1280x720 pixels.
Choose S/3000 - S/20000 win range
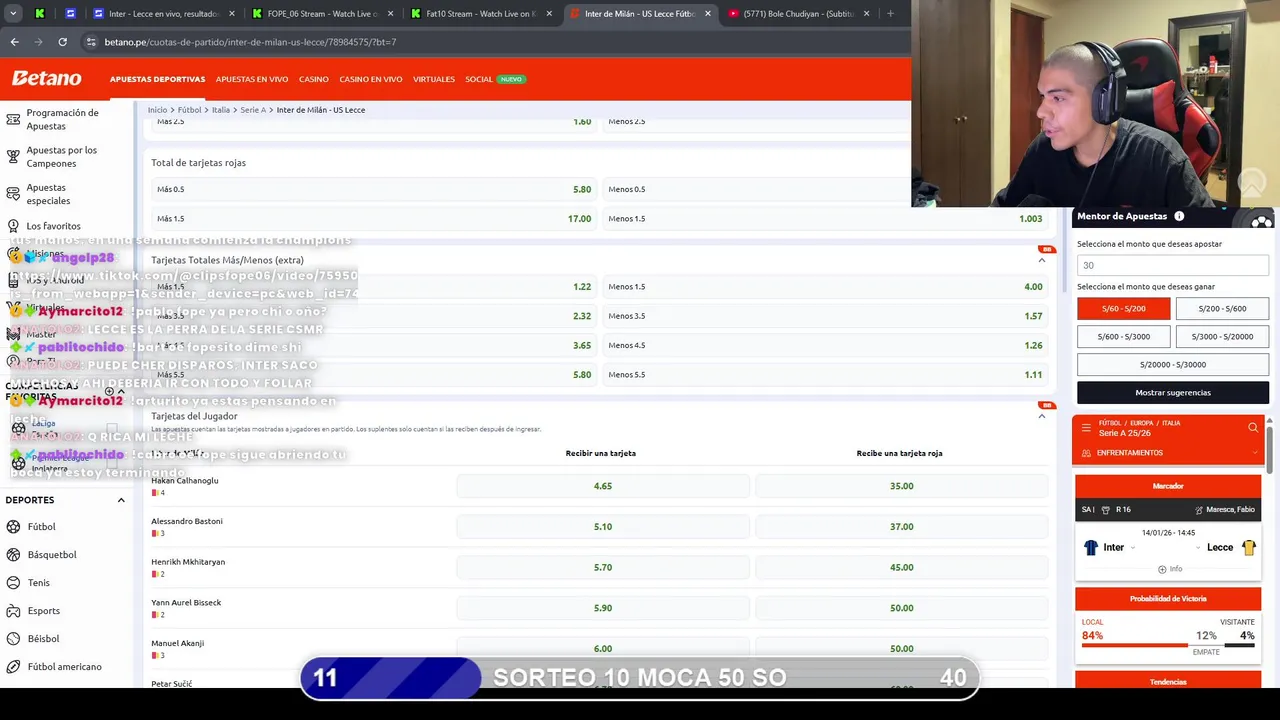(1222, 337)
